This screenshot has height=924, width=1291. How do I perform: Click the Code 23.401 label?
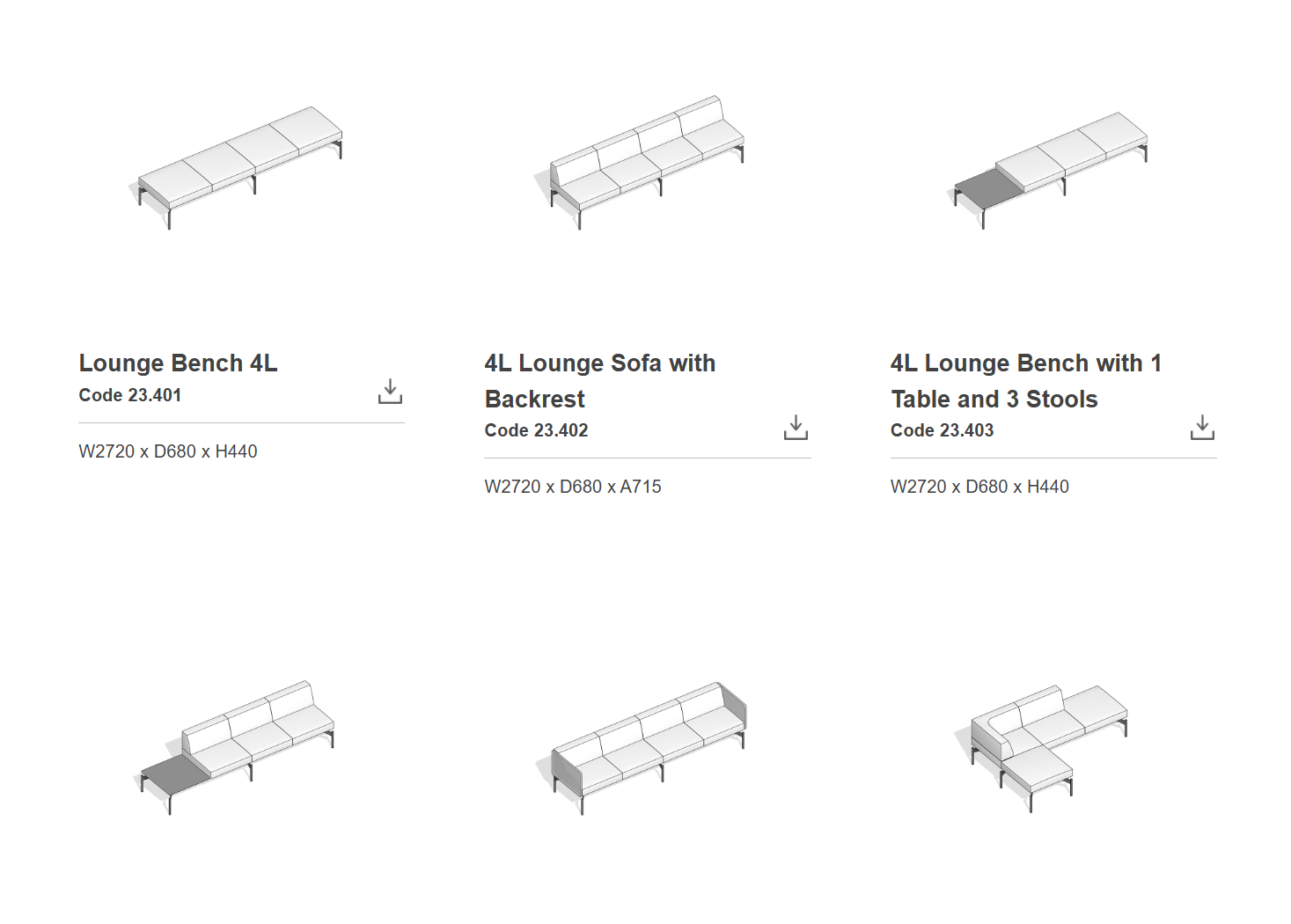coord(130,396)
